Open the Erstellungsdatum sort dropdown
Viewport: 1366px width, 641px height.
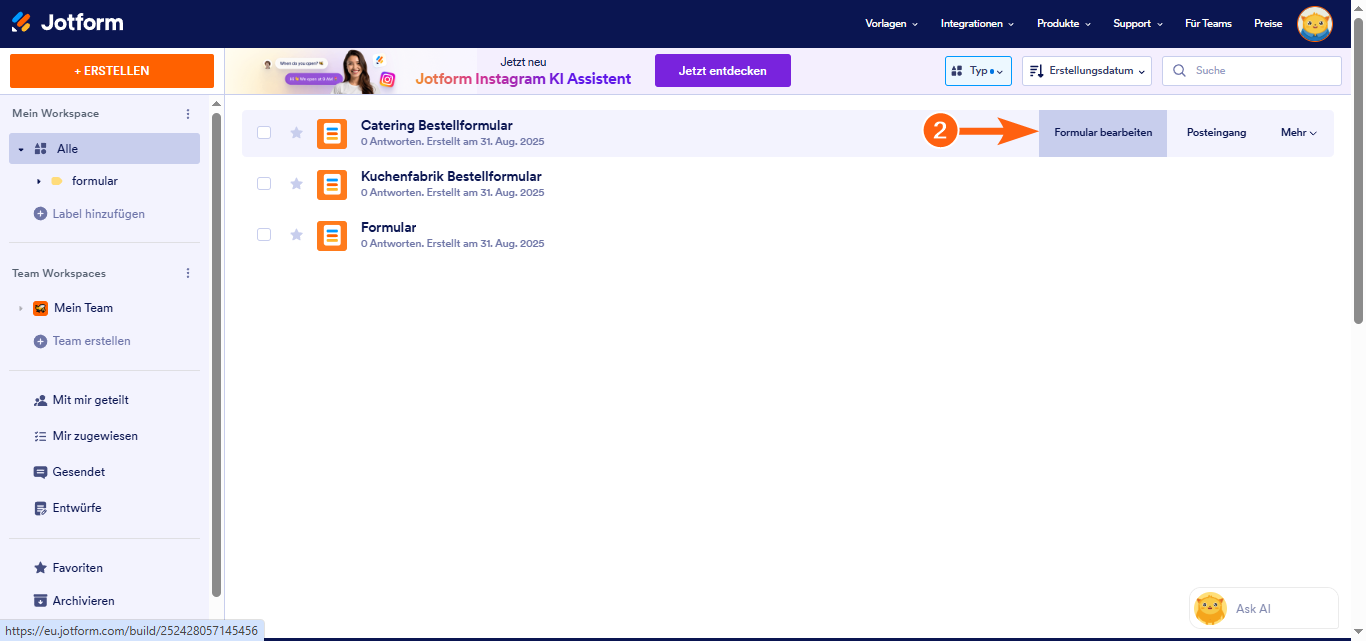pyautogui.click(x=1087, y=71)
